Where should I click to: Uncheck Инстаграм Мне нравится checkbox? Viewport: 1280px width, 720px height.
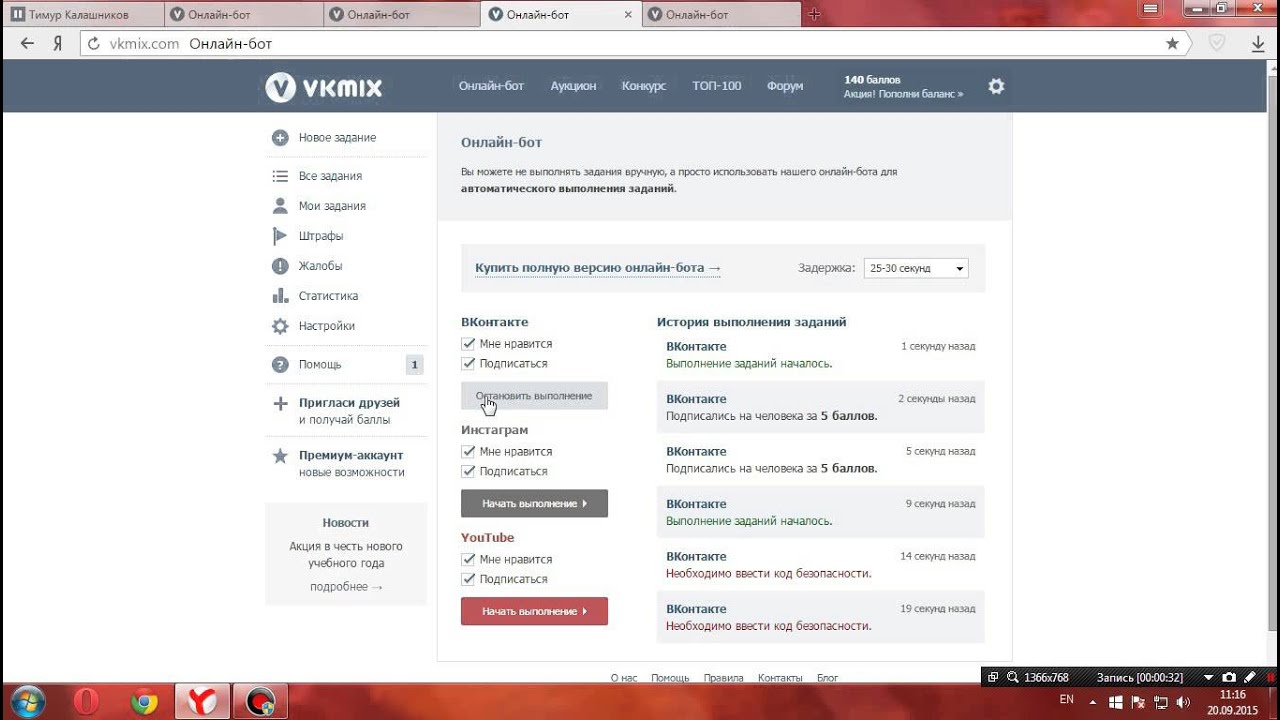pyautogui.click(x=468, y=452)
